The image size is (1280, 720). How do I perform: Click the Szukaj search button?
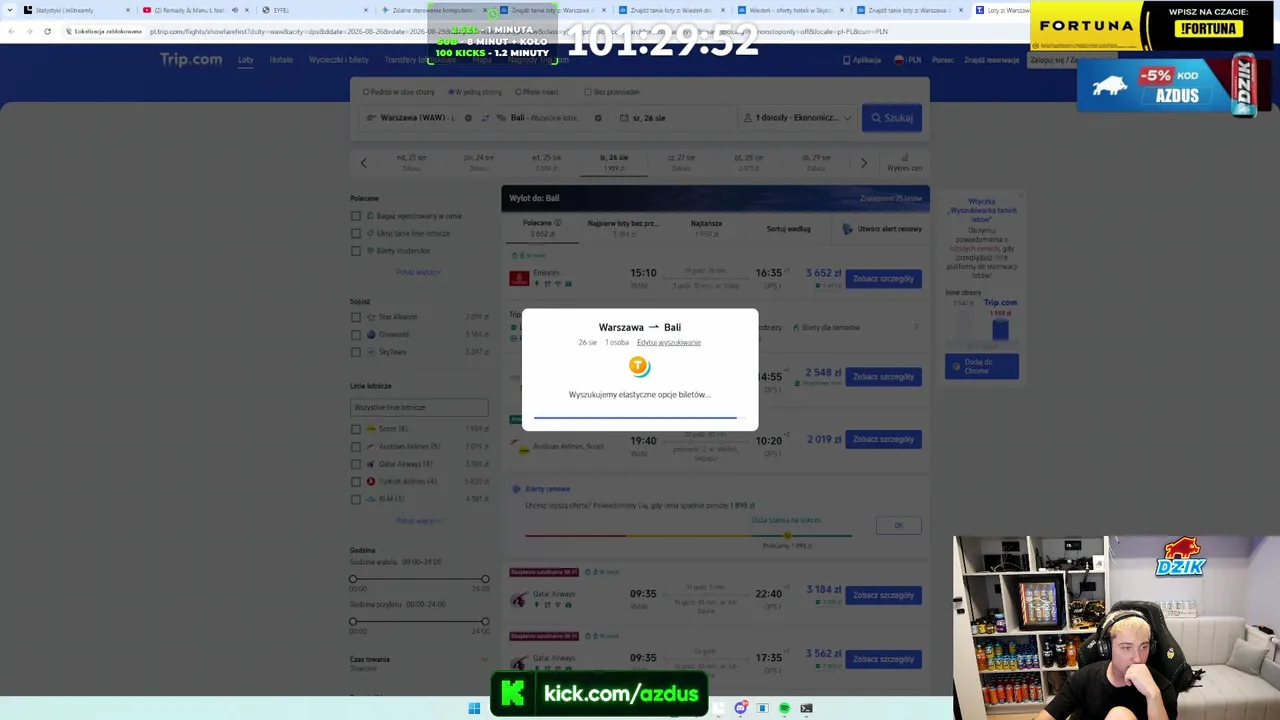point(892,118)
